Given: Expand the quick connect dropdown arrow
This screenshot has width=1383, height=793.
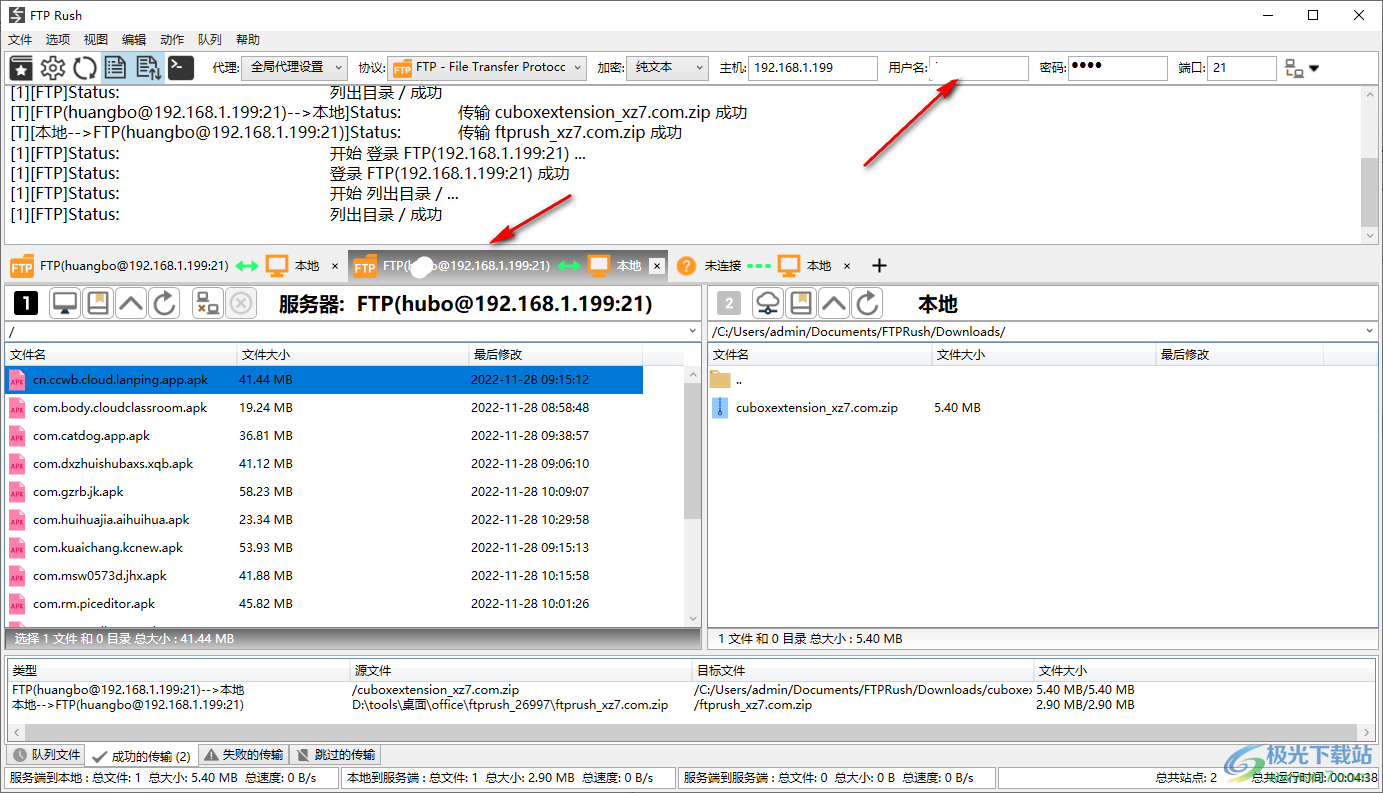Looking at the screenshot, I should coord(1314,69).
